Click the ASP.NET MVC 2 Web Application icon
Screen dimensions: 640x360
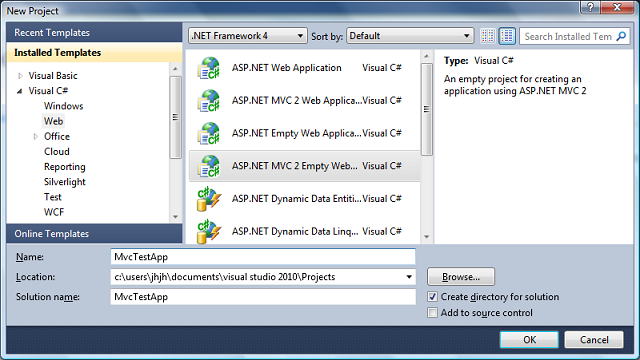[x=209, y=100]
